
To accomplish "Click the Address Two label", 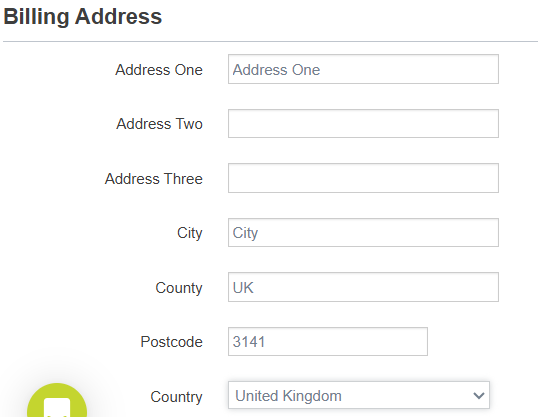I will pos(160,124).
